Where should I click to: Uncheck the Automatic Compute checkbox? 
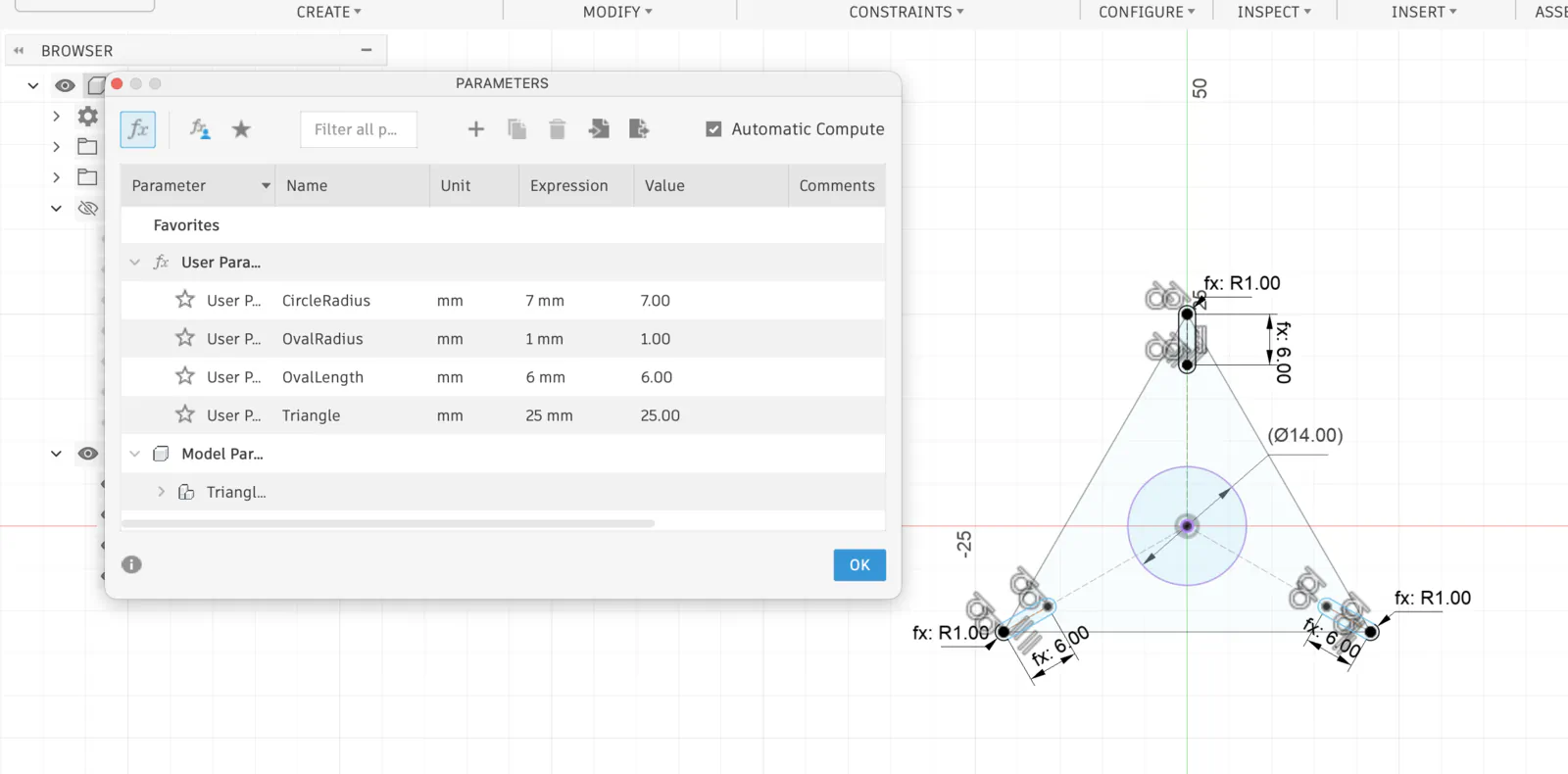click(713, 129)
